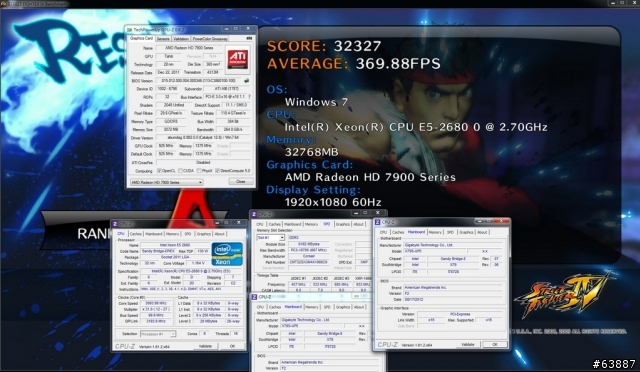Click the BIOS Date value in rightmost CPU-Z

pyautogui.click(x=452, y=299)
